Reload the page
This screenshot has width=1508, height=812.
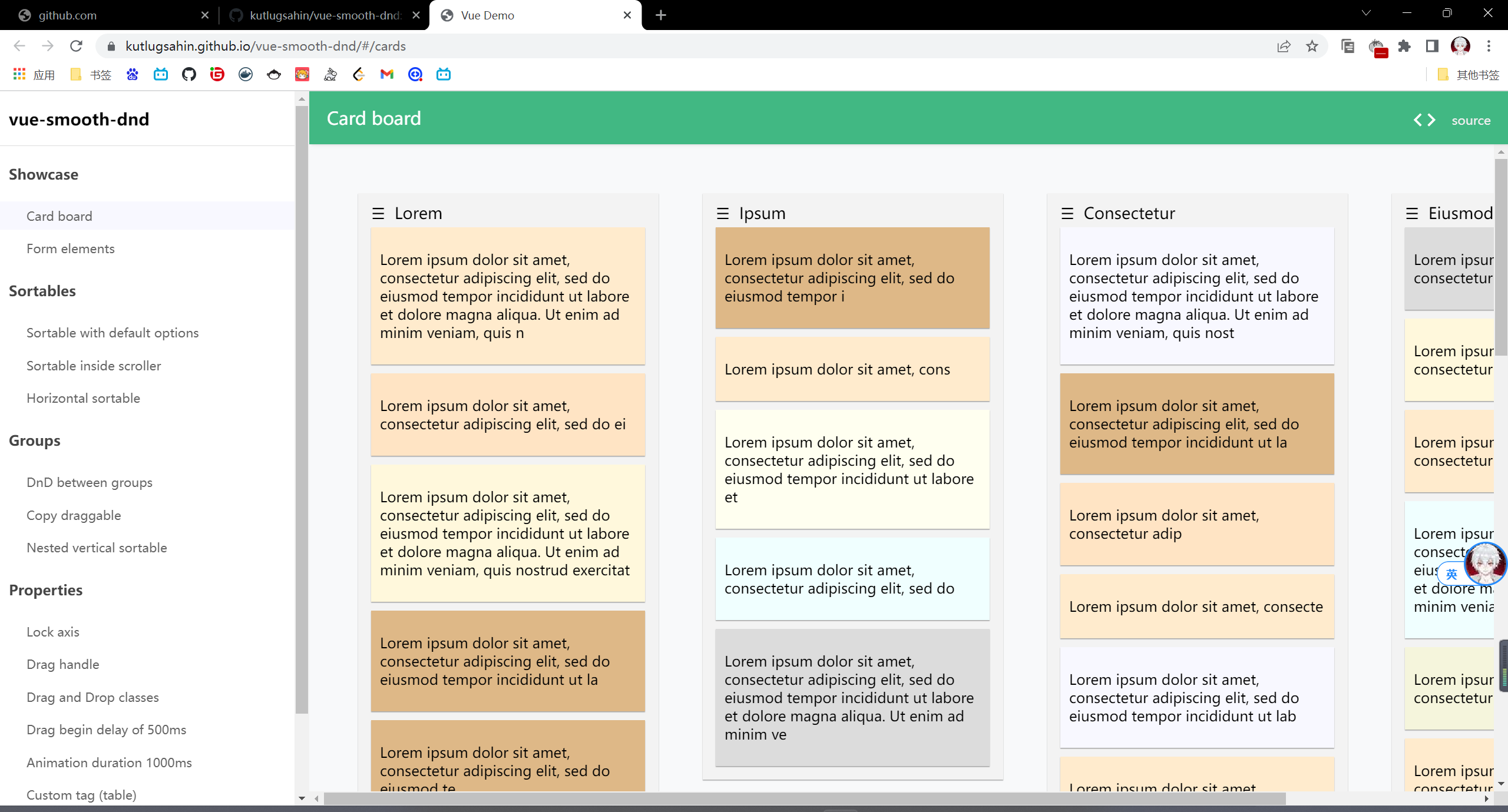pos(76,46)
